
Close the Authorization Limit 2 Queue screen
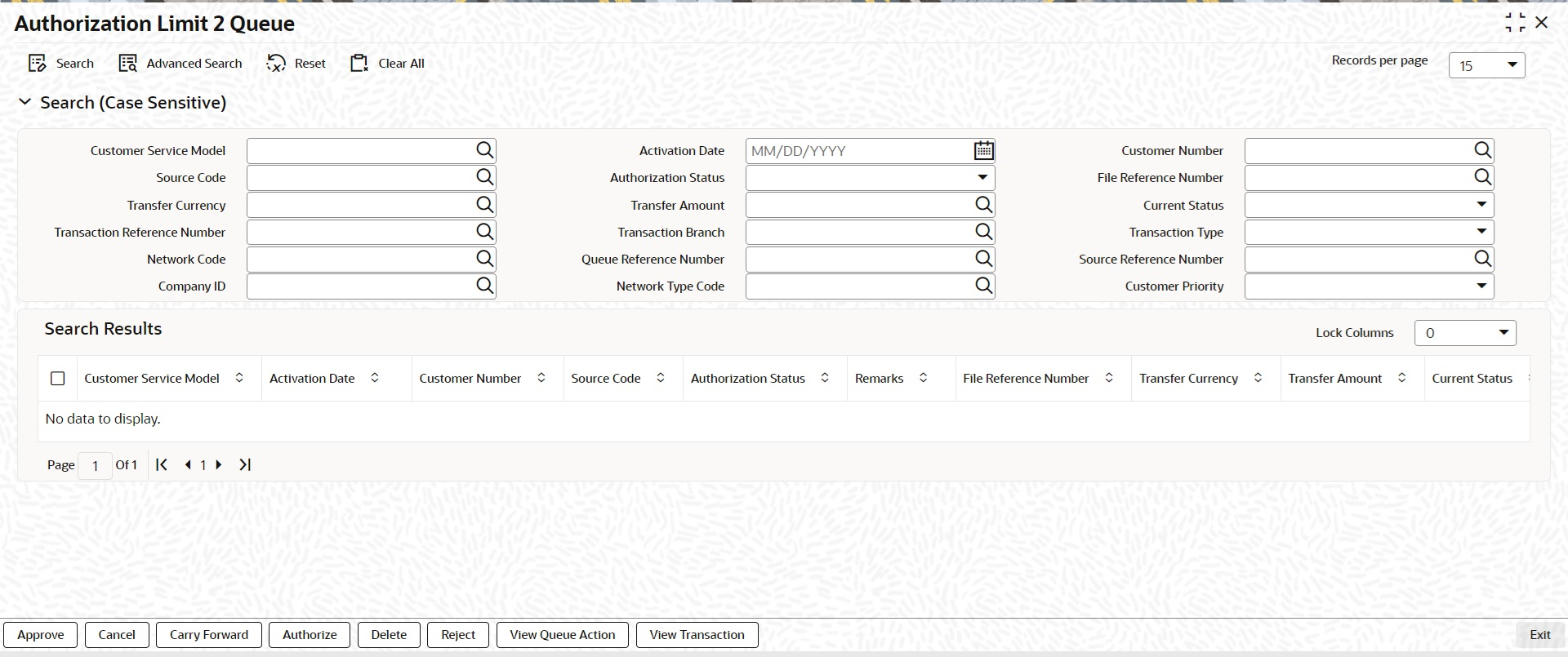1542,23
